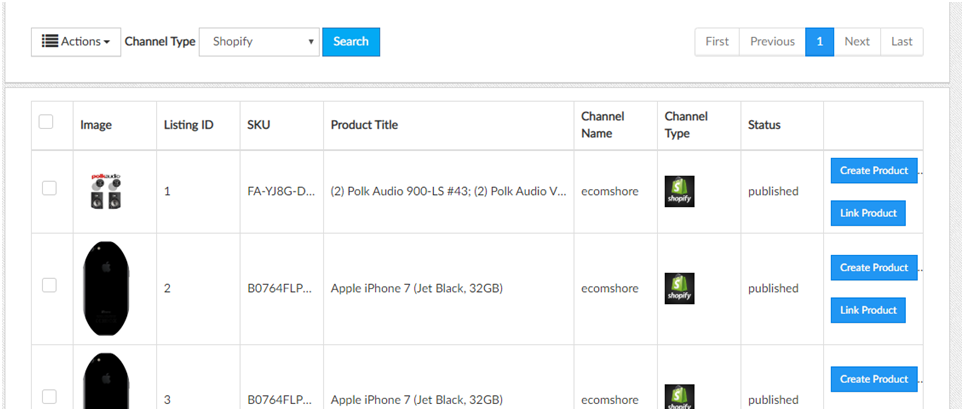Go to the Next page

tap(857, 42)
